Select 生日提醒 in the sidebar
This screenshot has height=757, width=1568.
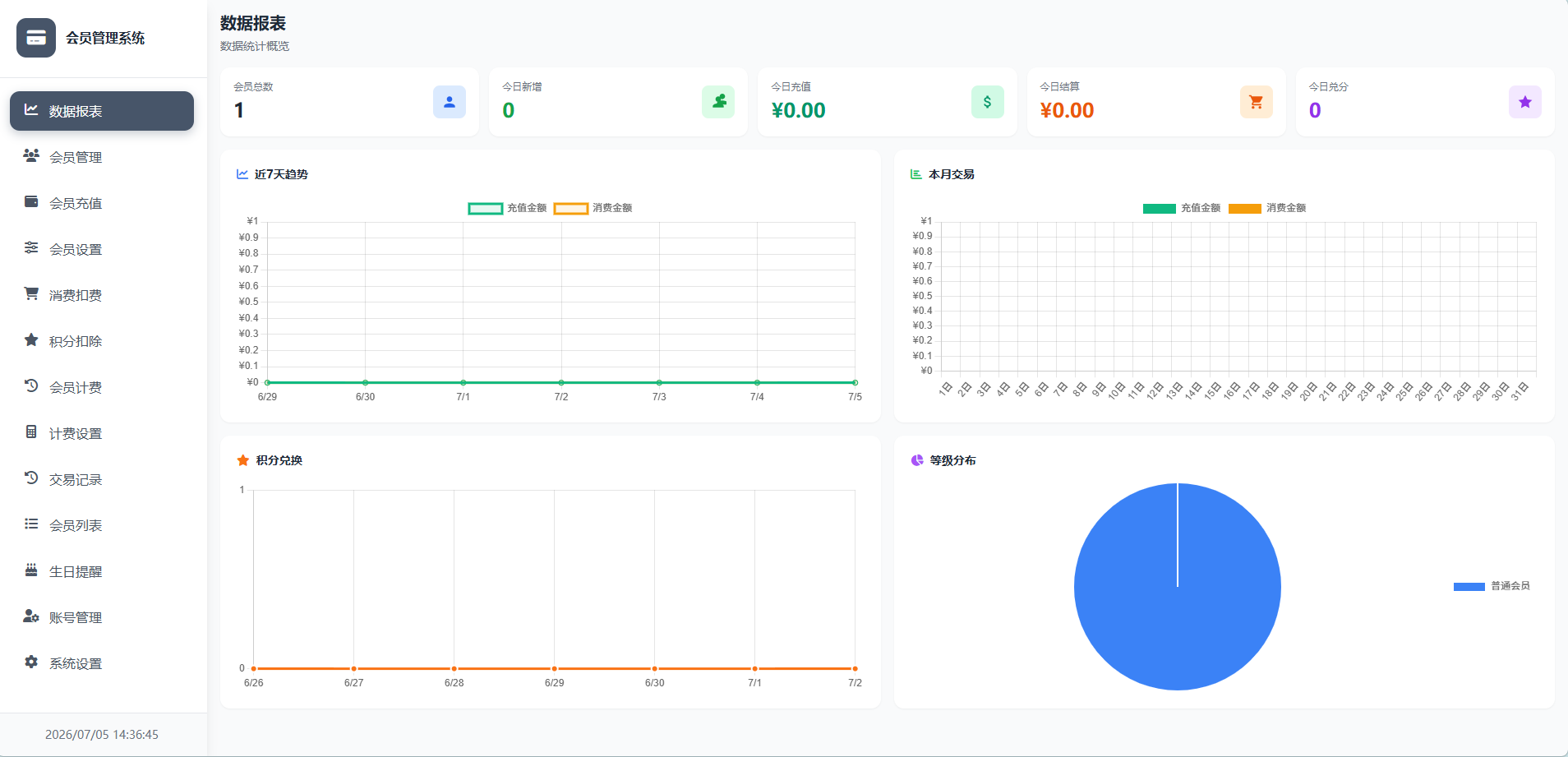pyautogui.click(x=102, y=571)
